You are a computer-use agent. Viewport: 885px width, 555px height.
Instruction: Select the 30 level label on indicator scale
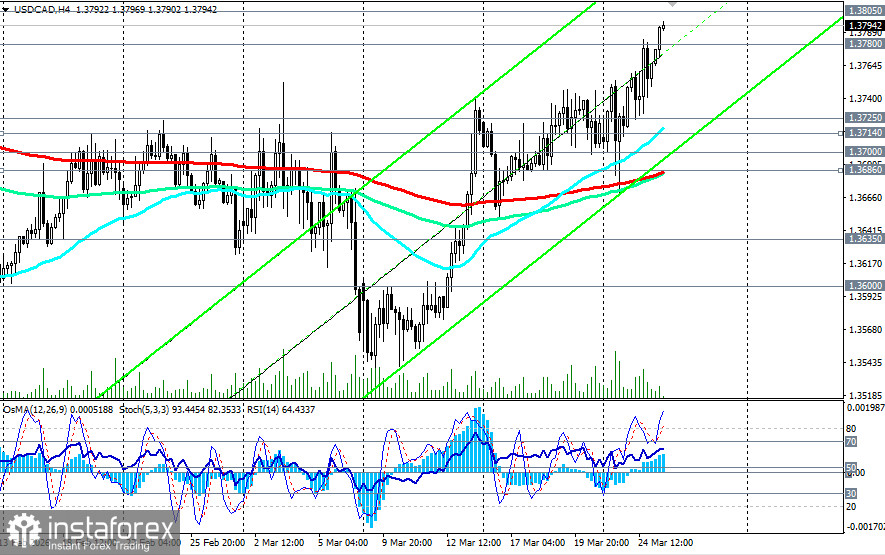851,493
